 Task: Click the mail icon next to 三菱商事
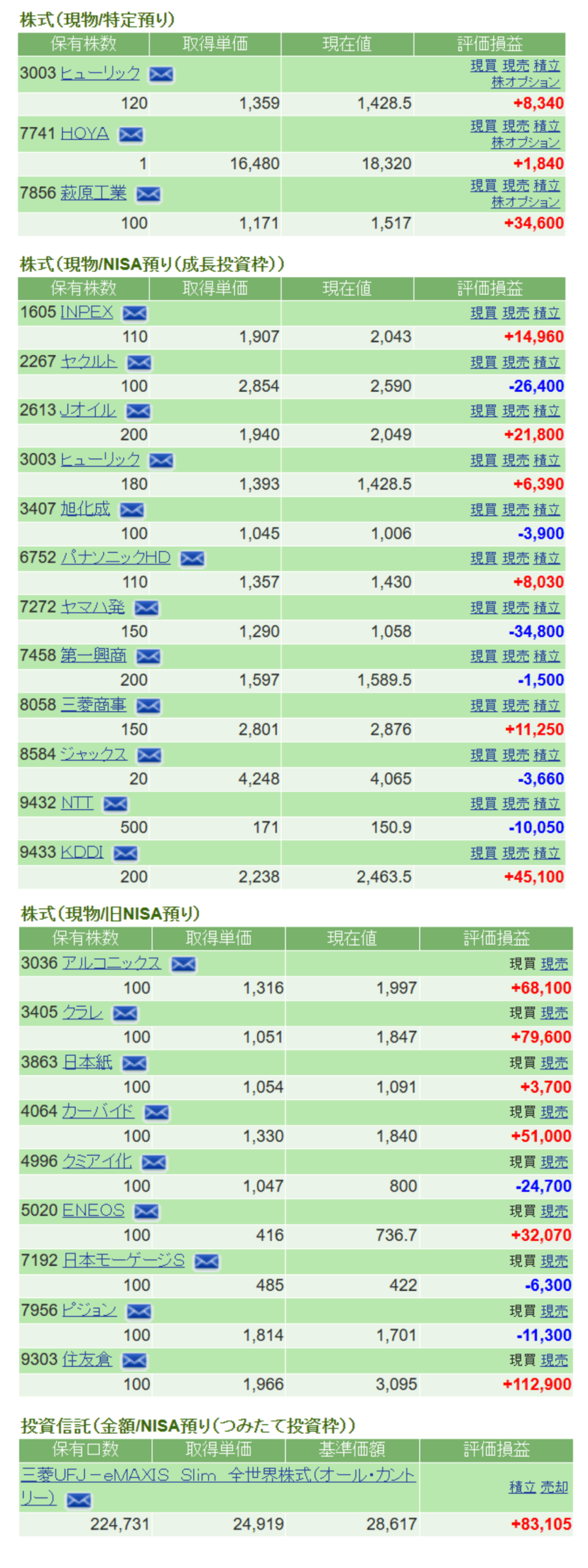point(148,706)
